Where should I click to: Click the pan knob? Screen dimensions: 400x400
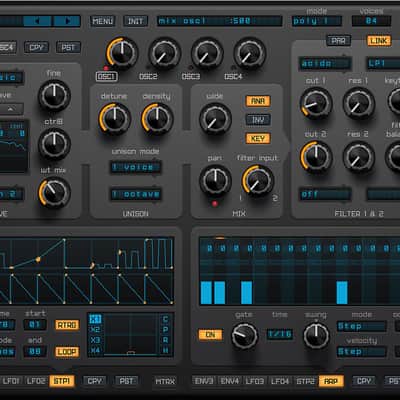pyautogui.click(x=215, y=181)
